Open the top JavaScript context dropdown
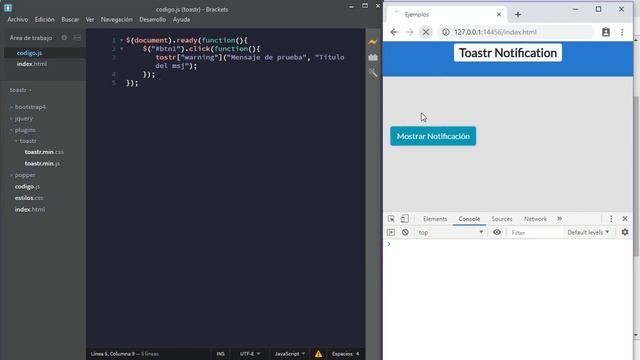The height and width of the screenshot is (360, 640). point(451,232)
